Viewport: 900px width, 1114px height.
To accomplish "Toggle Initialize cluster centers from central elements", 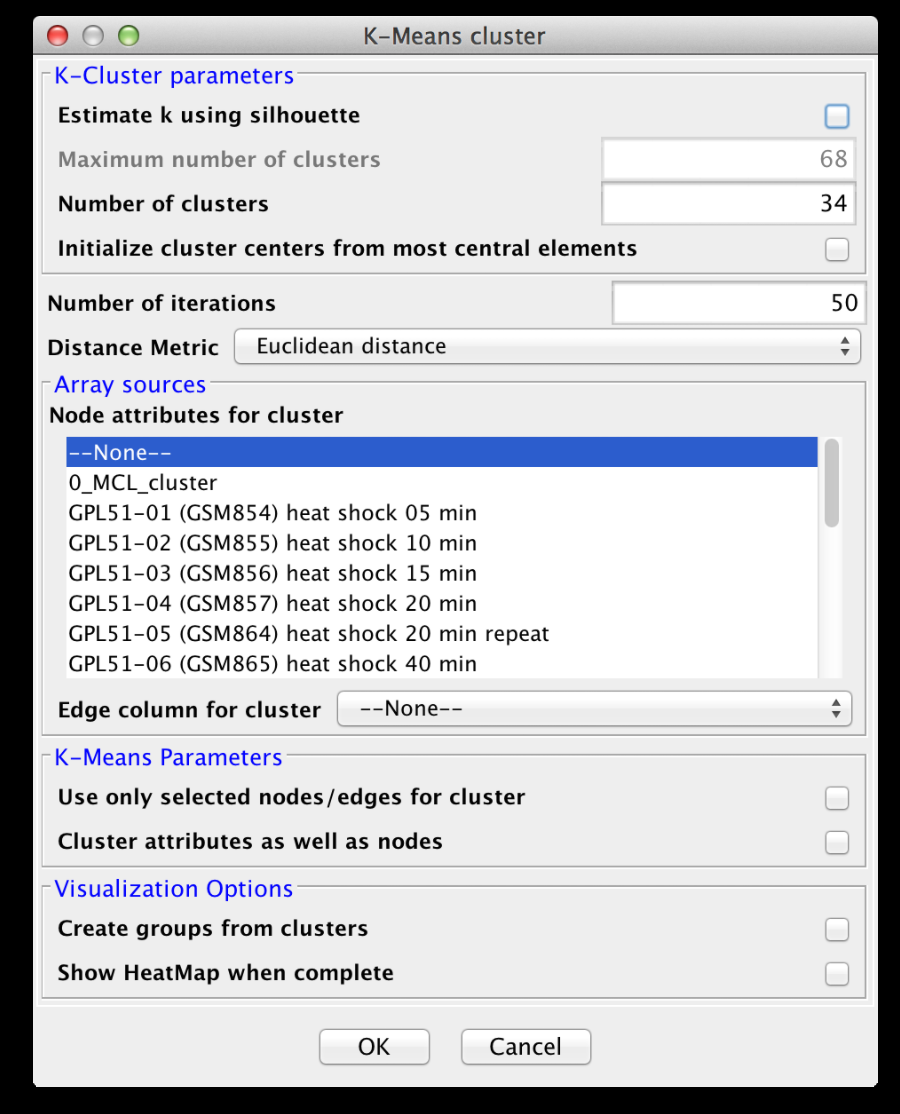I will tap(837, 249).
